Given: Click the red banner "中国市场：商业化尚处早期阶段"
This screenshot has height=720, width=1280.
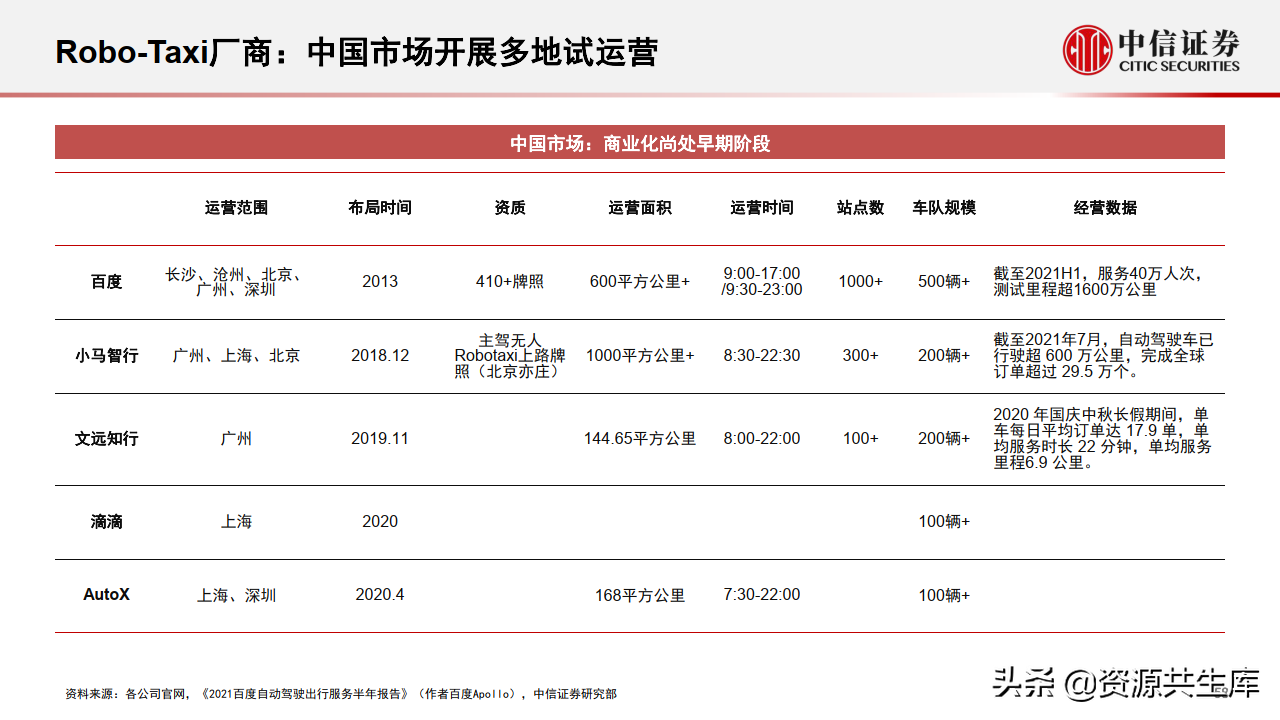Looking at the screenshot, I should pos(640,143).
